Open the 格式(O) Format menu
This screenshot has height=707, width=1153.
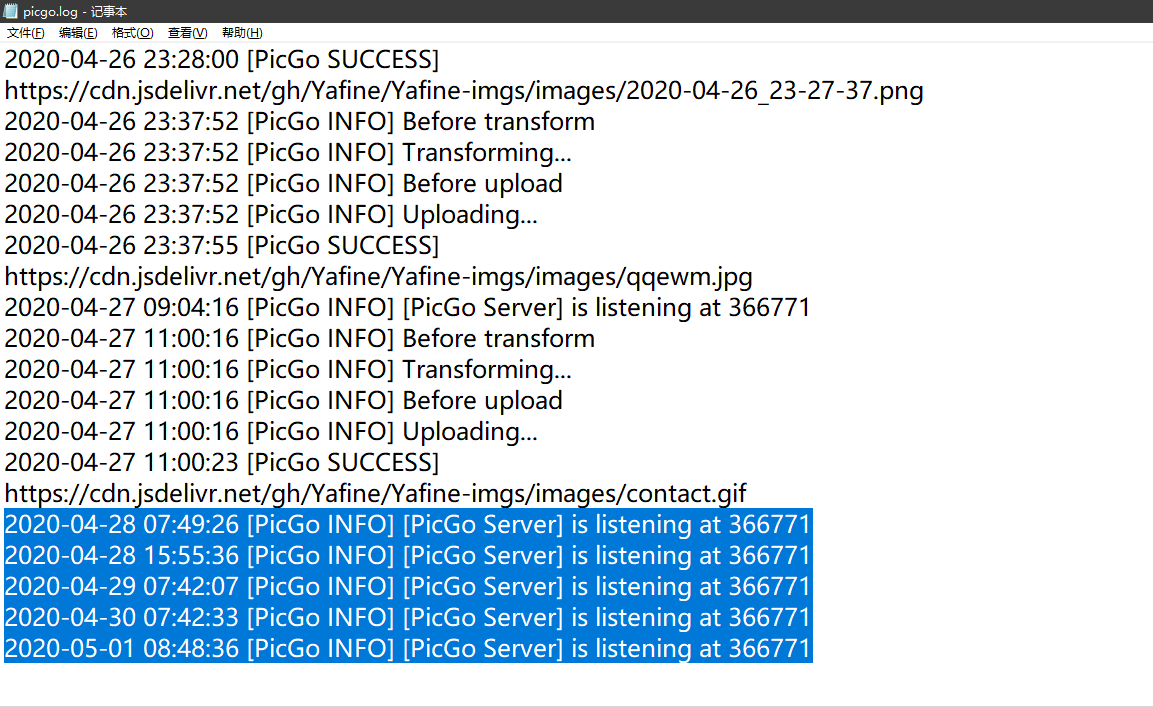coord(132,33)
